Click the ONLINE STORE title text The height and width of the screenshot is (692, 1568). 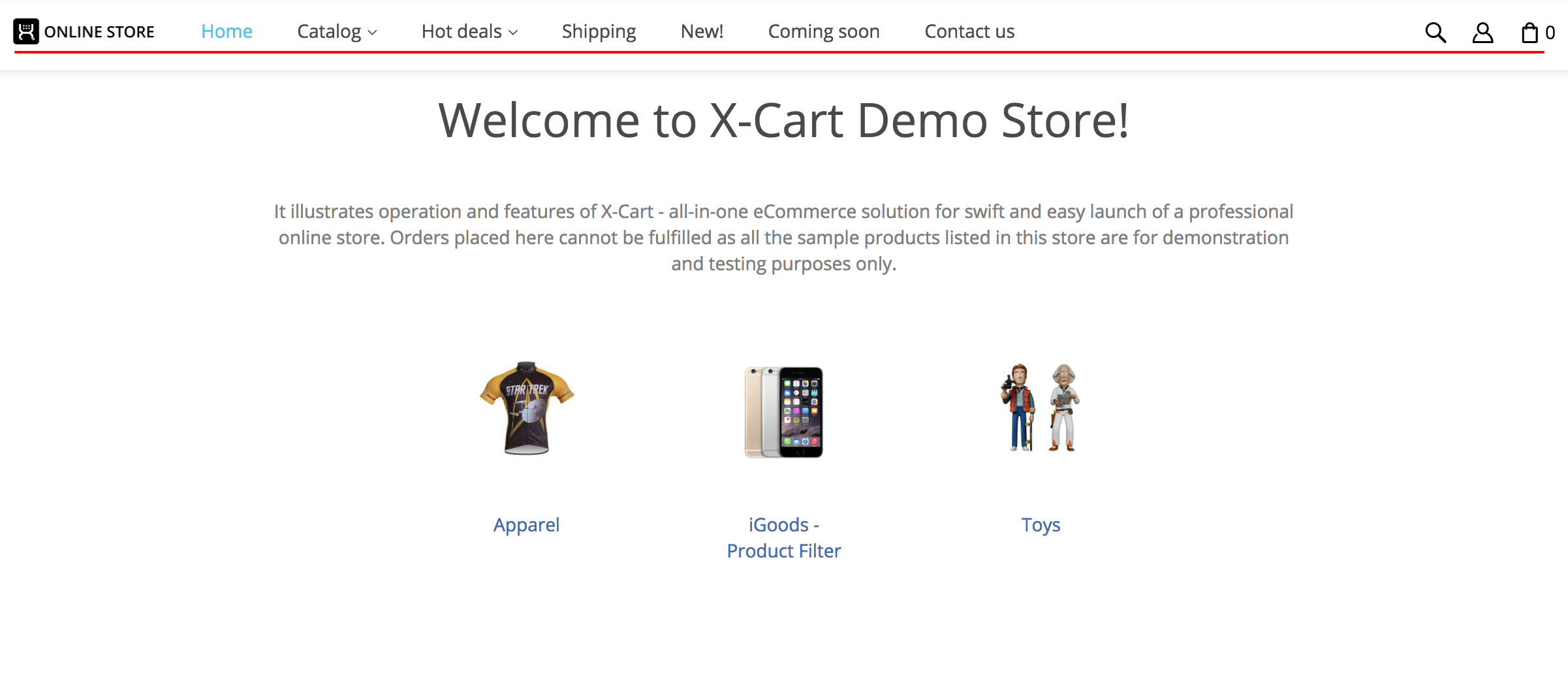click(99, 32)
